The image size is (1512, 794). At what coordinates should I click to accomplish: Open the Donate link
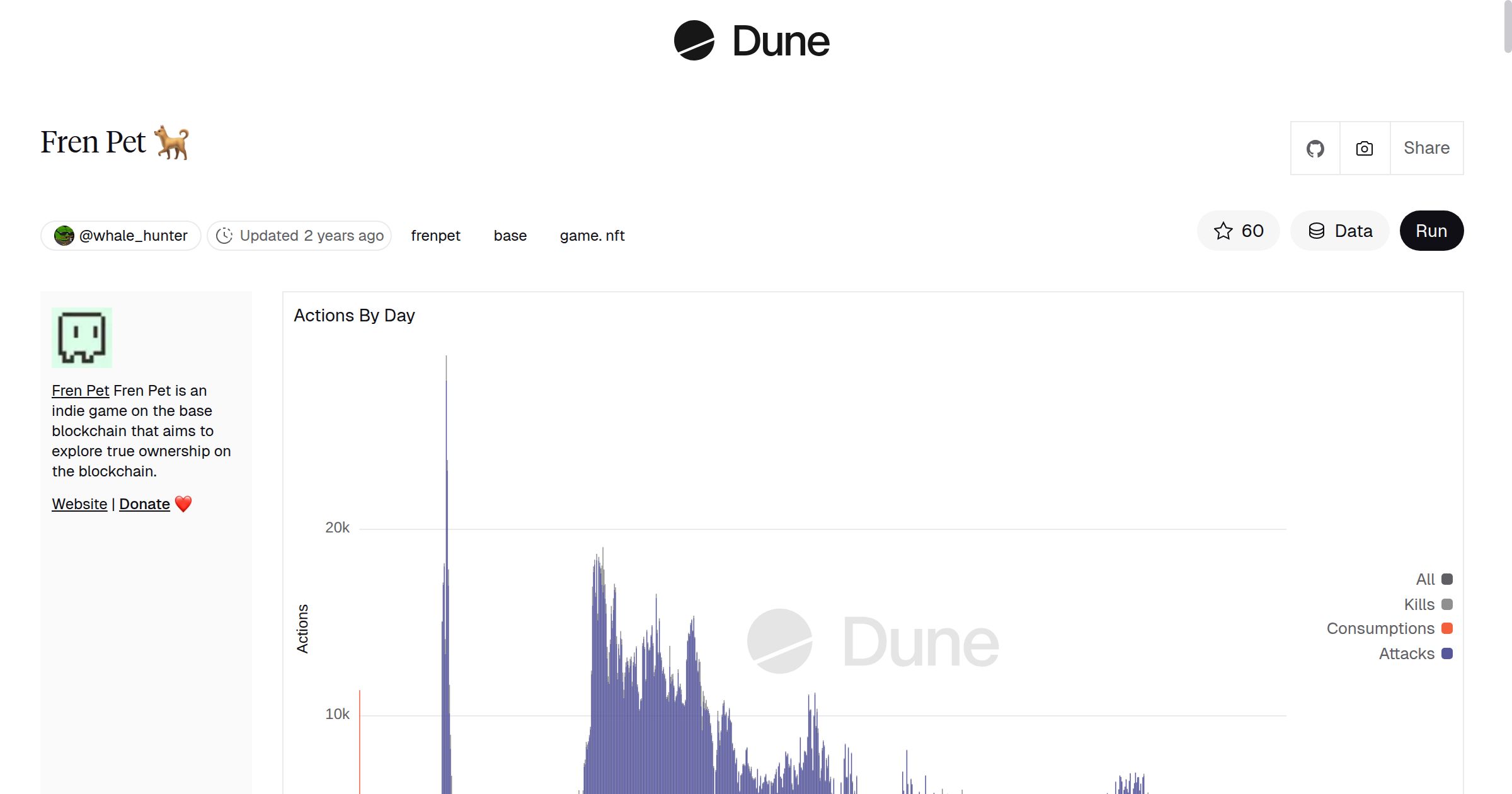point(144,504)
